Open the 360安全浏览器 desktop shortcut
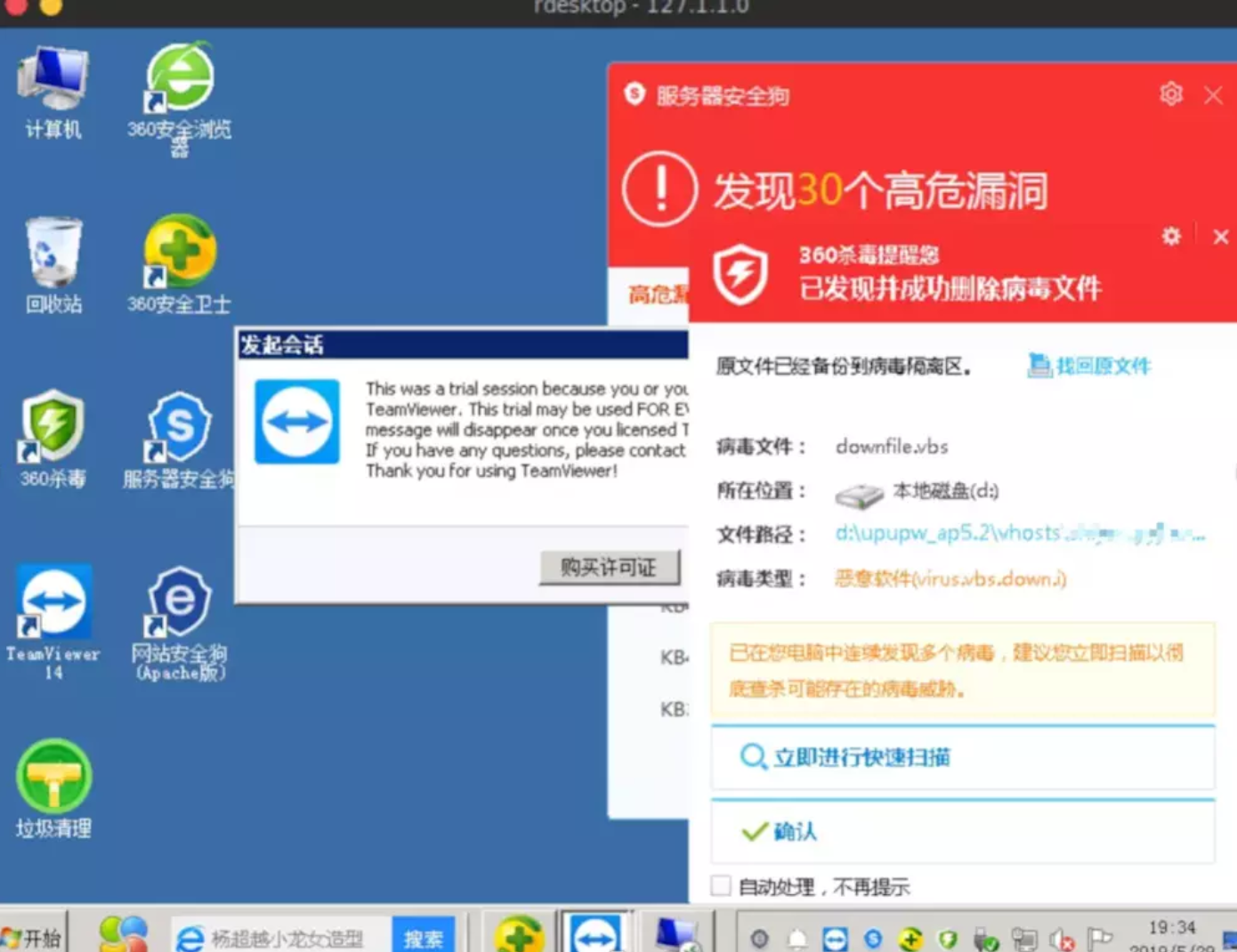 [x=179, y=99]
